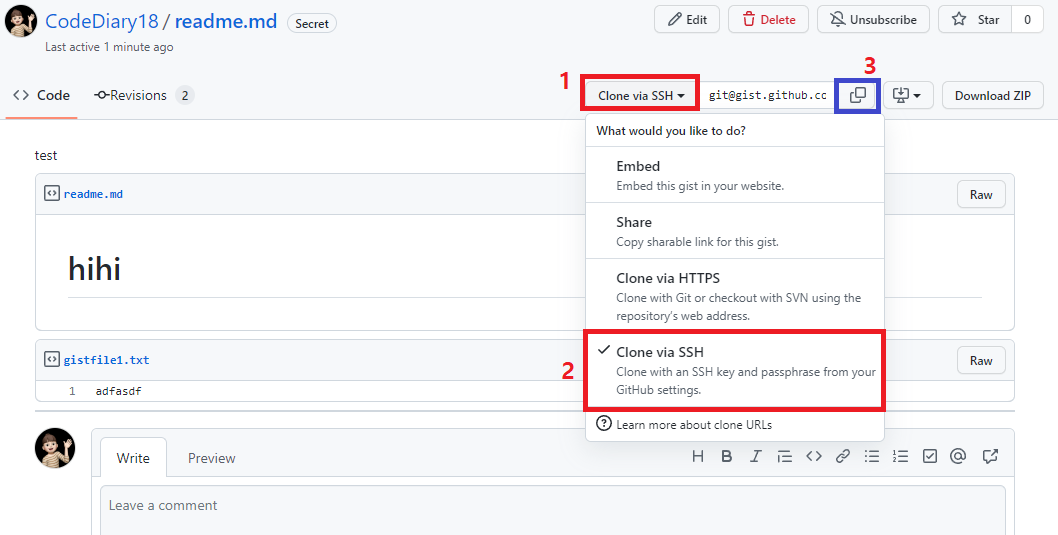Expand the Clone via SSH dropdown button
1058x535 pixels.
(x=641, y=96)
